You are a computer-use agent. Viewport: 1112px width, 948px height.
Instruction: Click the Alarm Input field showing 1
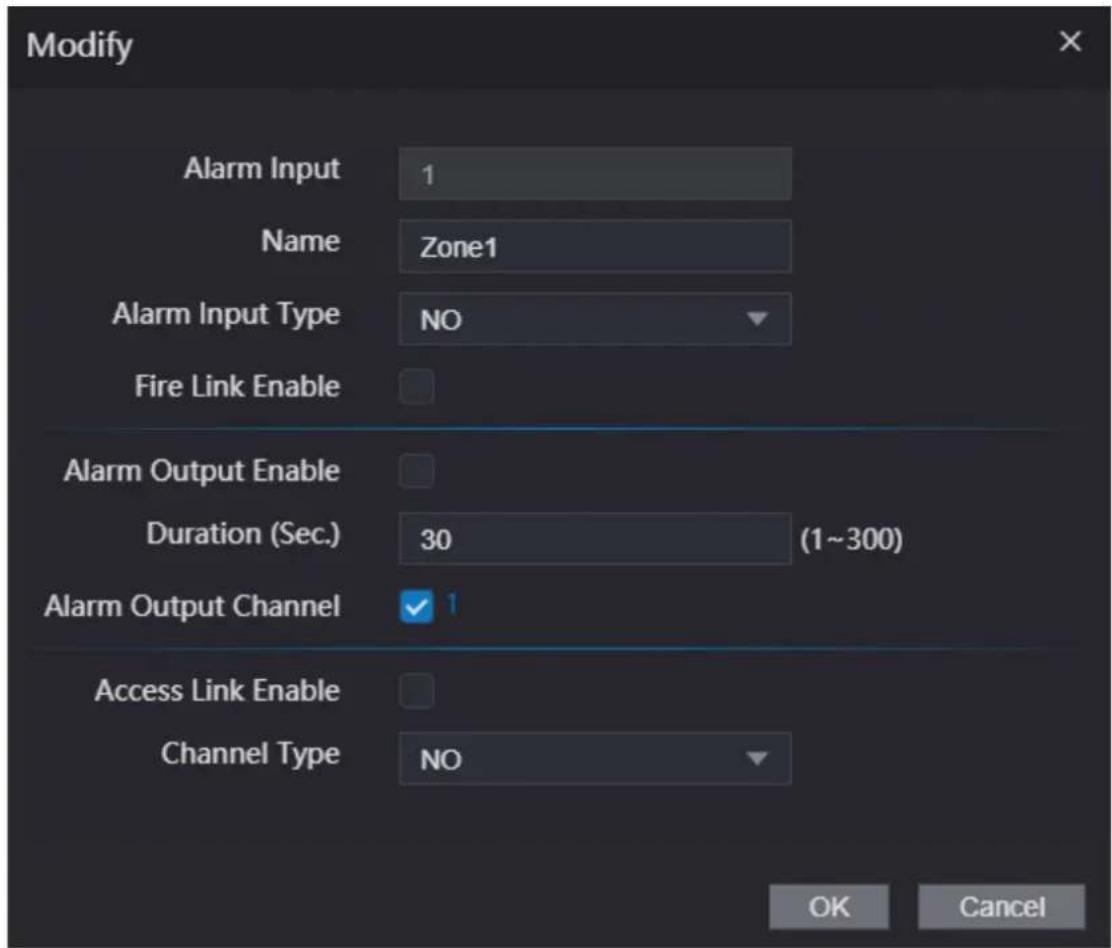click(595, 174)
